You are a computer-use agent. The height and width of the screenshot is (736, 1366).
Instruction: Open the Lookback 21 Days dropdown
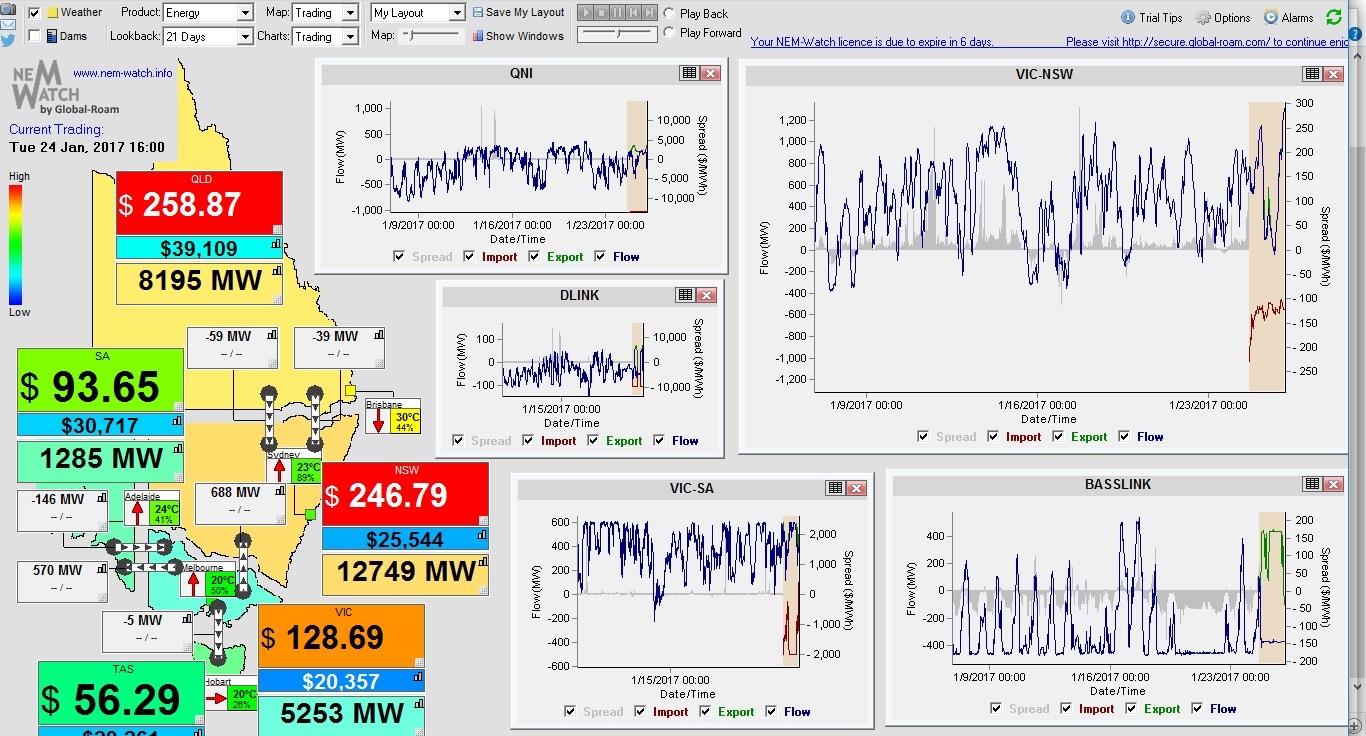pyautogui.click(x=208, y=36)
